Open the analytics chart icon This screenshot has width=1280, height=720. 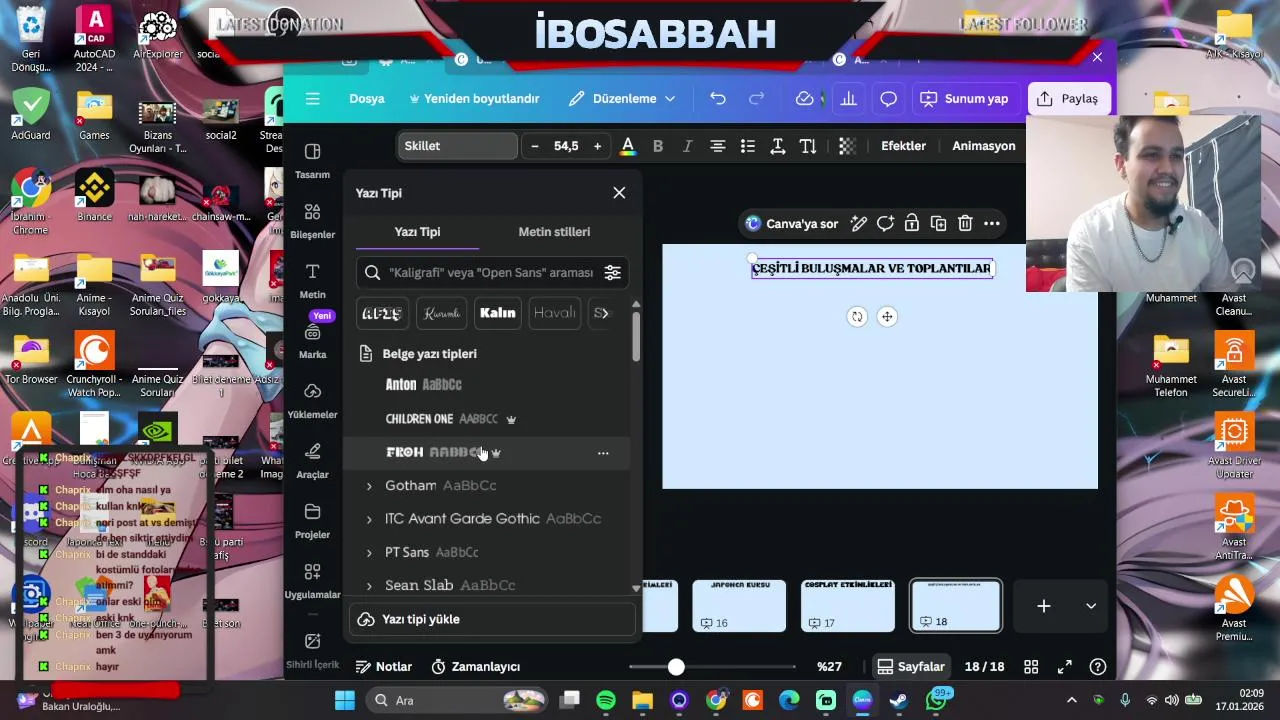pyautogui.click(x=849, y=98)
